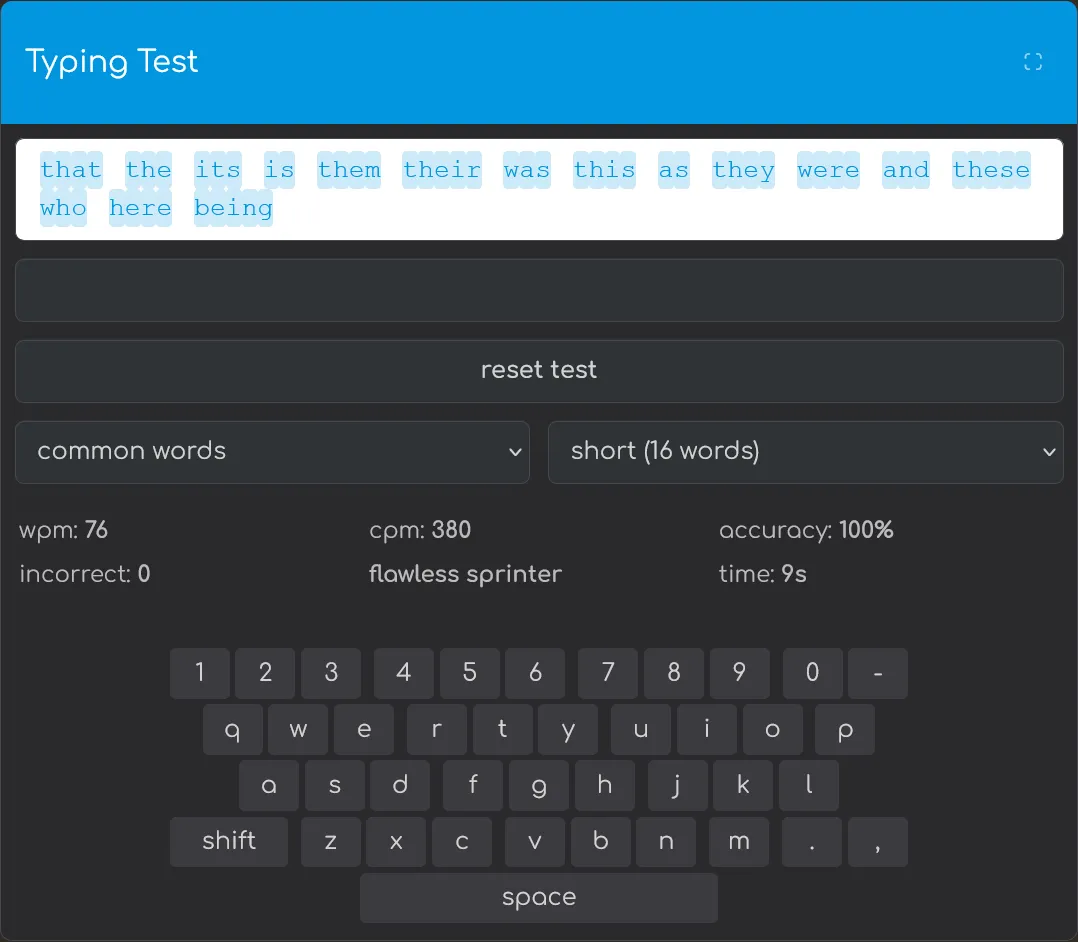
Task: Open the word category dropdown showing "common words"
Action: click(272, 452)
